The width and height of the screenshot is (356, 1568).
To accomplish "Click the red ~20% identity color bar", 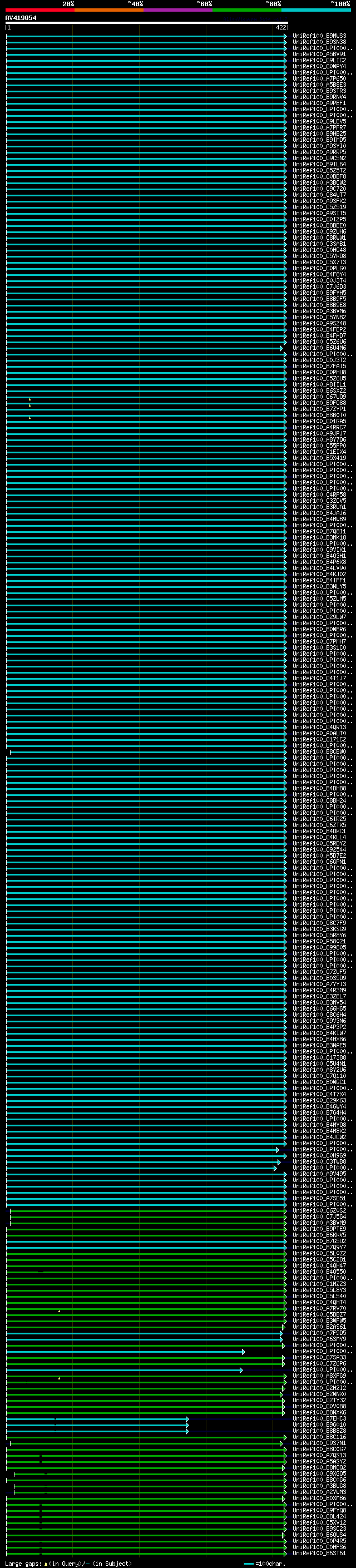I will [x=39, y=10].
